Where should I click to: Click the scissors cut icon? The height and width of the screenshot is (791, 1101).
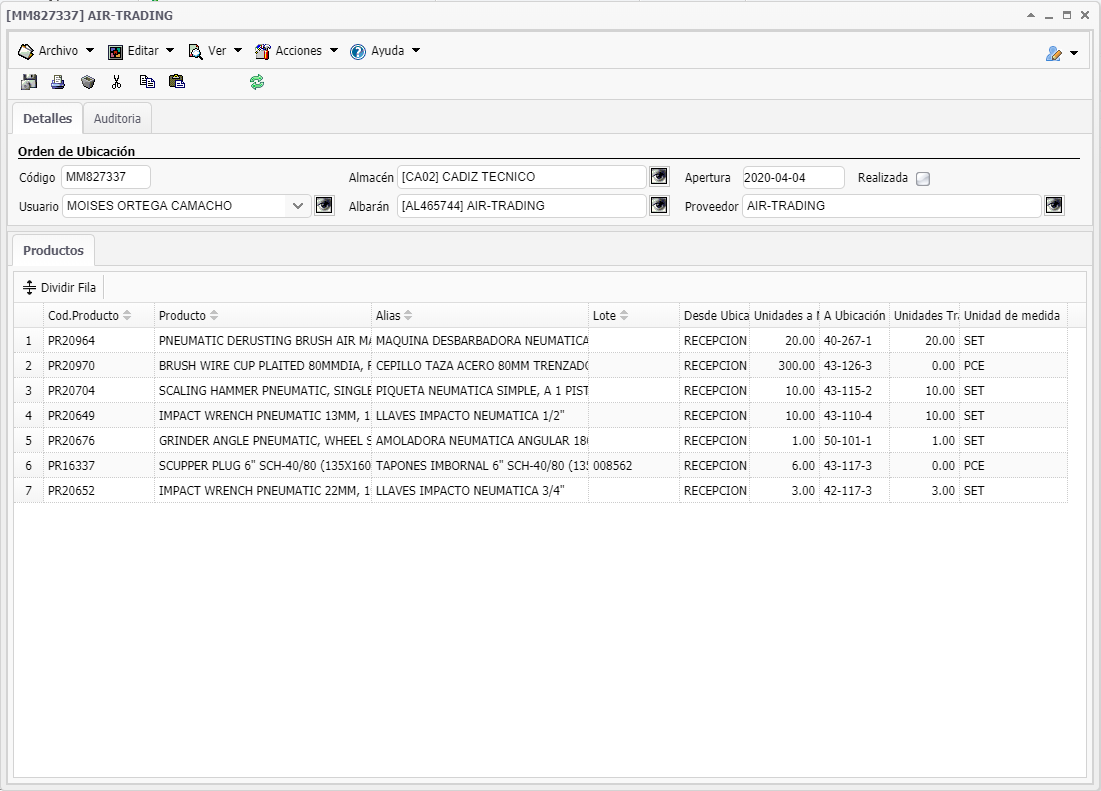tap(117, 83)
